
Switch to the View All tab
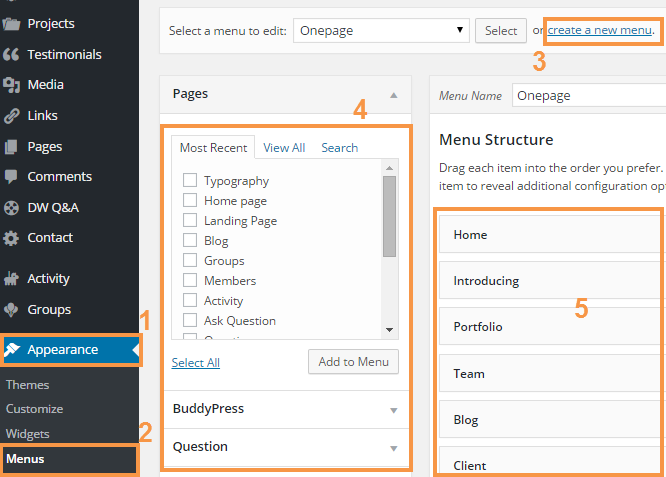click(x=284, y=148)
